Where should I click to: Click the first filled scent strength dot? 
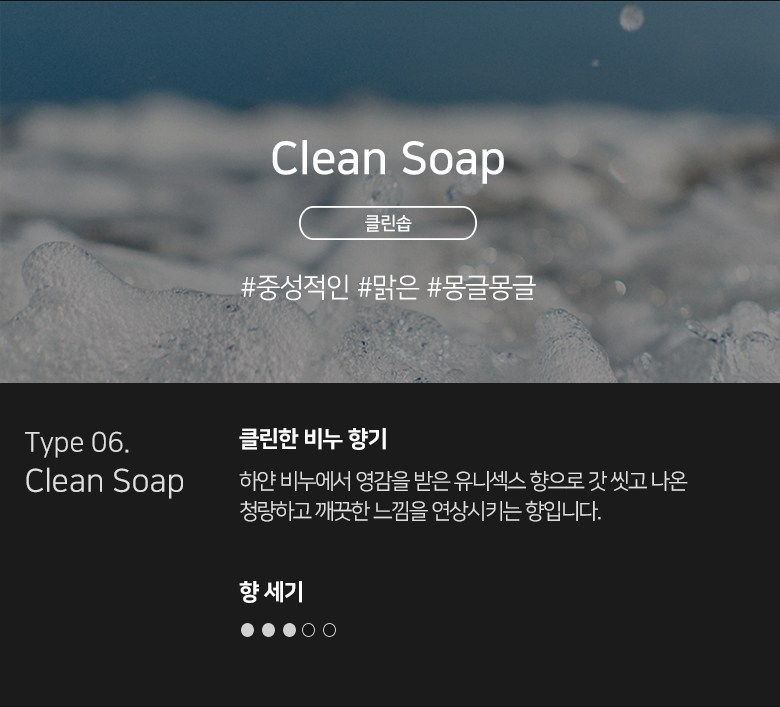247,630
